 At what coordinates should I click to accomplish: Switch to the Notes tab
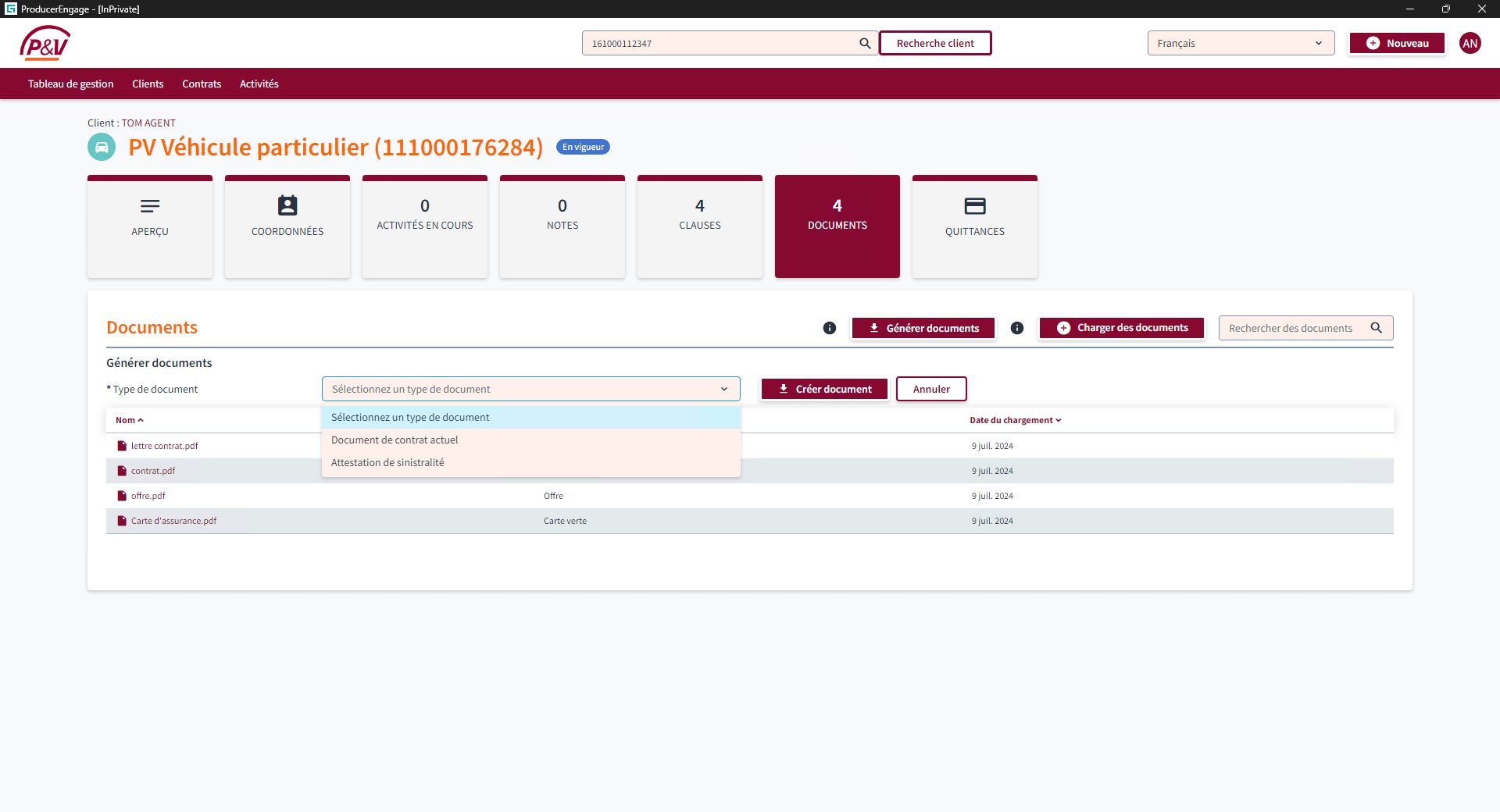tap(562, 226)
